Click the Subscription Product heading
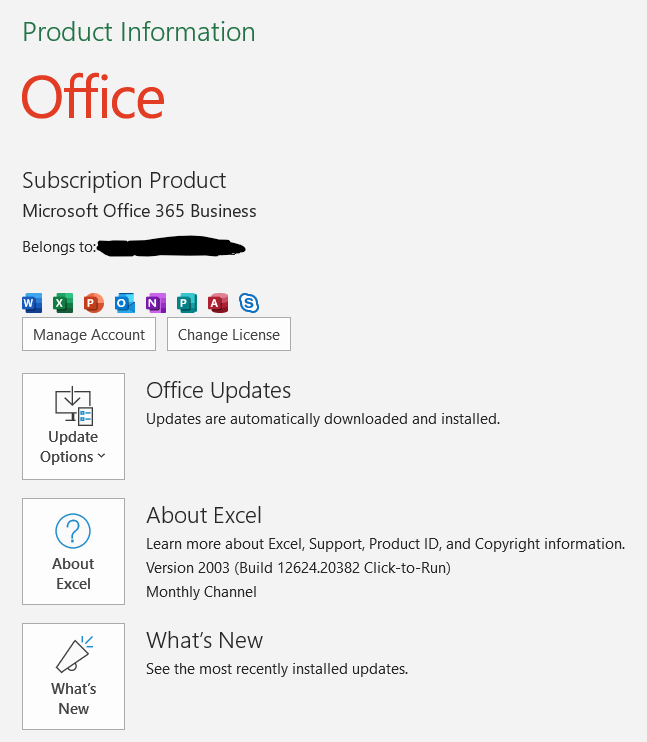This screenshot has height=742, width=647. 124,181
